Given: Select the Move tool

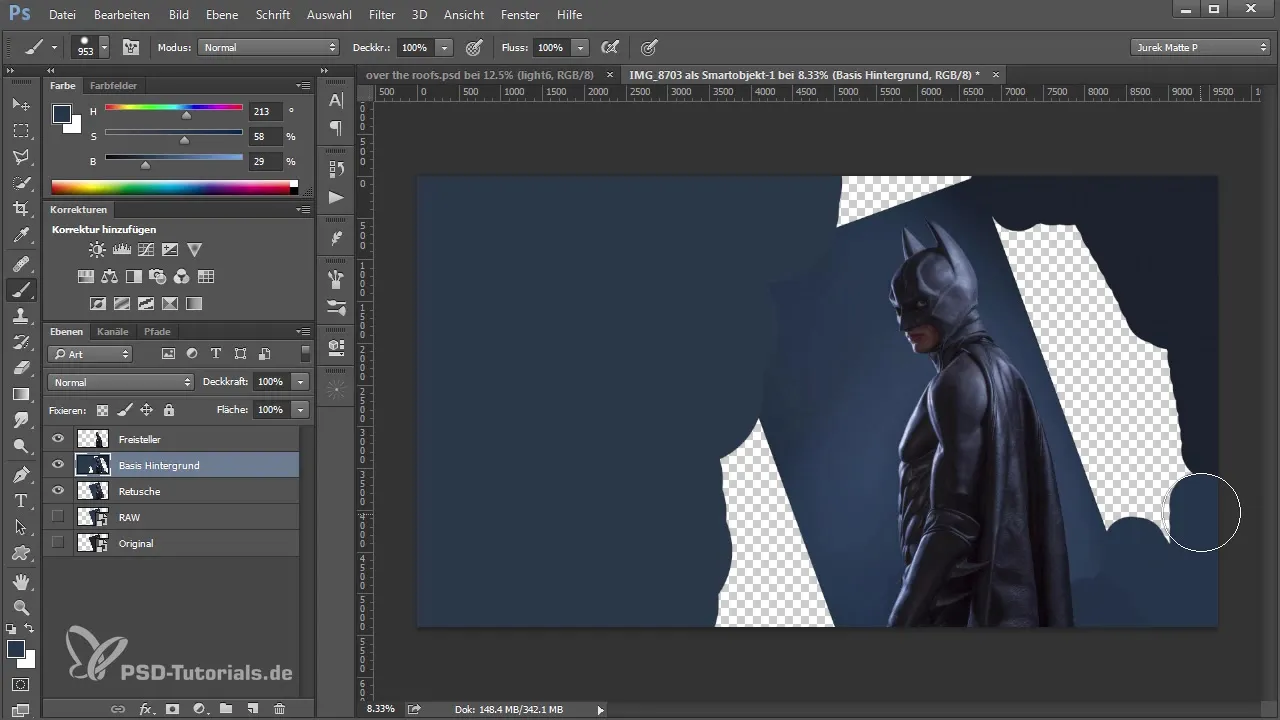Looking at the screenshot, I should [21, 105].
